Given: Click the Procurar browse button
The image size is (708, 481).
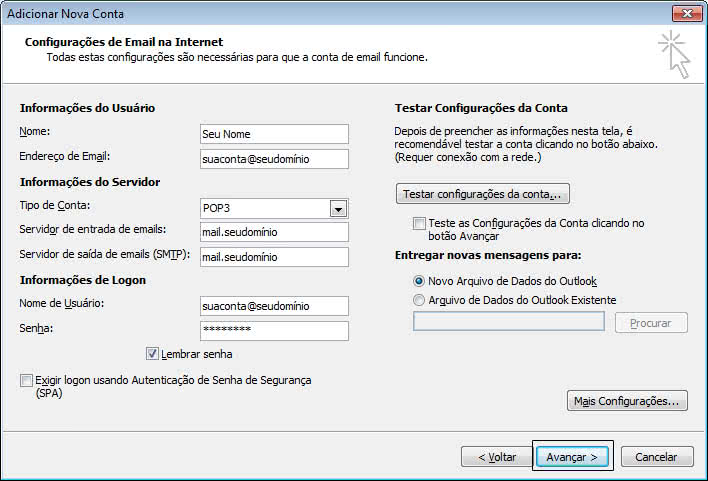Looking at the screenshot, I should [x=651, y=323].
